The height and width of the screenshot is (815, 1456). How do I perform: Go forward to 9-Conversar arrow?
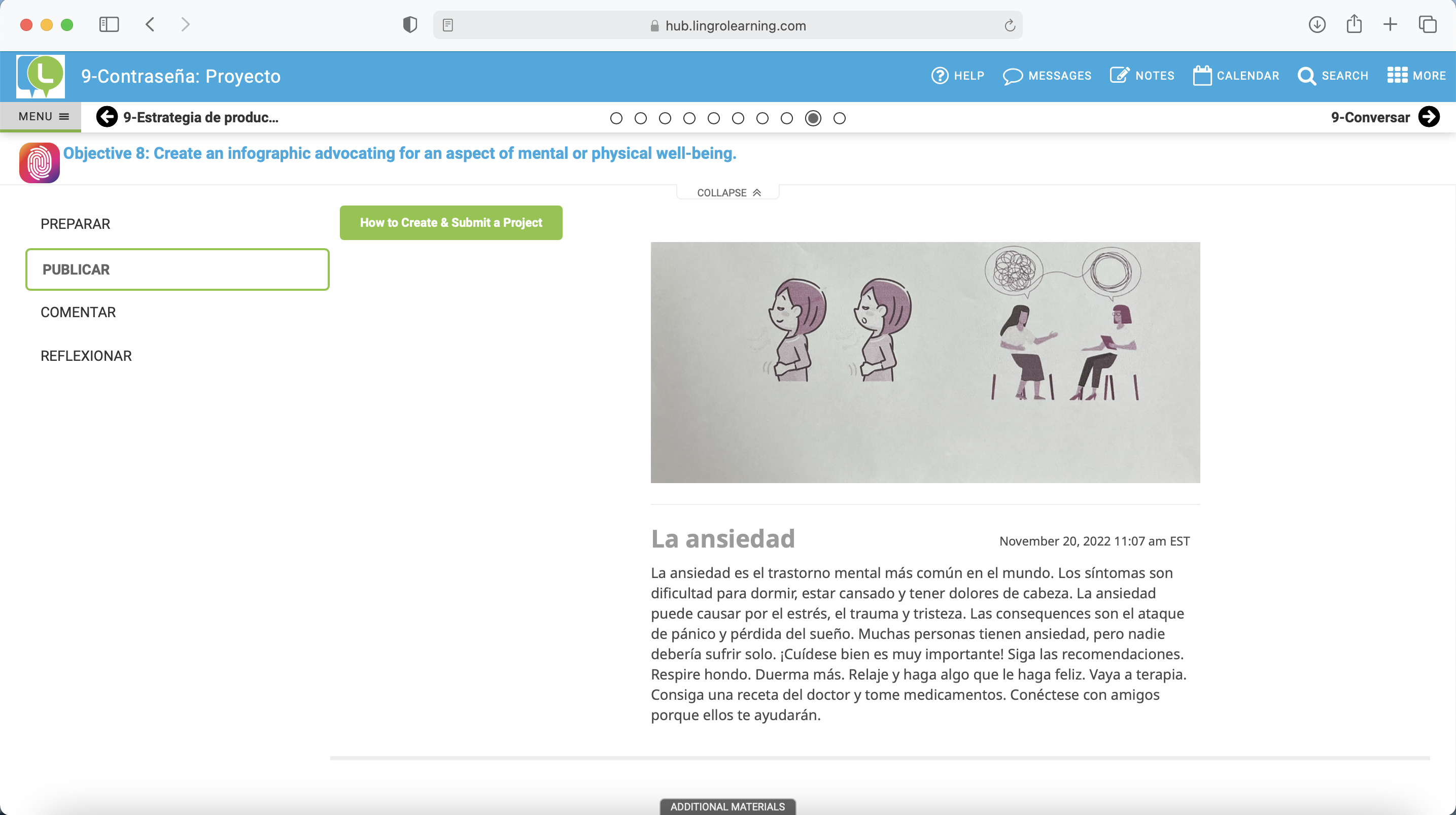[1429, 117]
